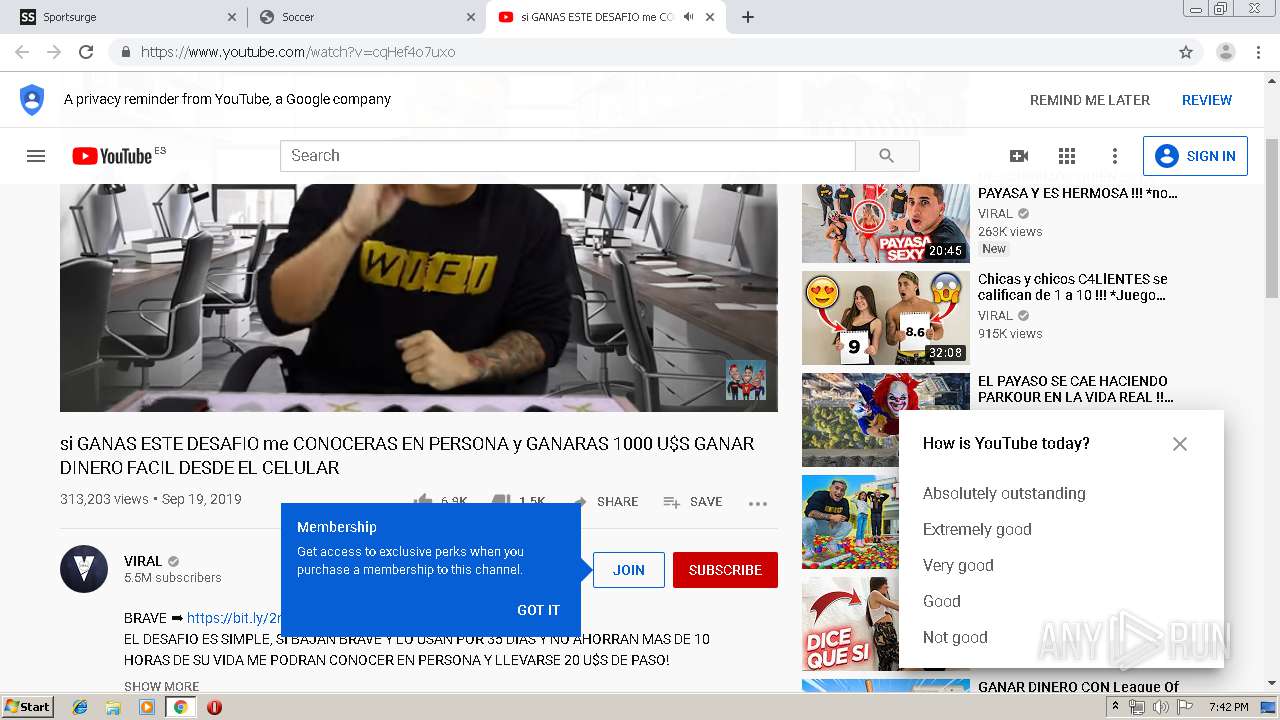Viewport: 1280px width, 720px height.
Task: Open 'EL PAYASO SE CAE' video title
Action: point(1076,389)
